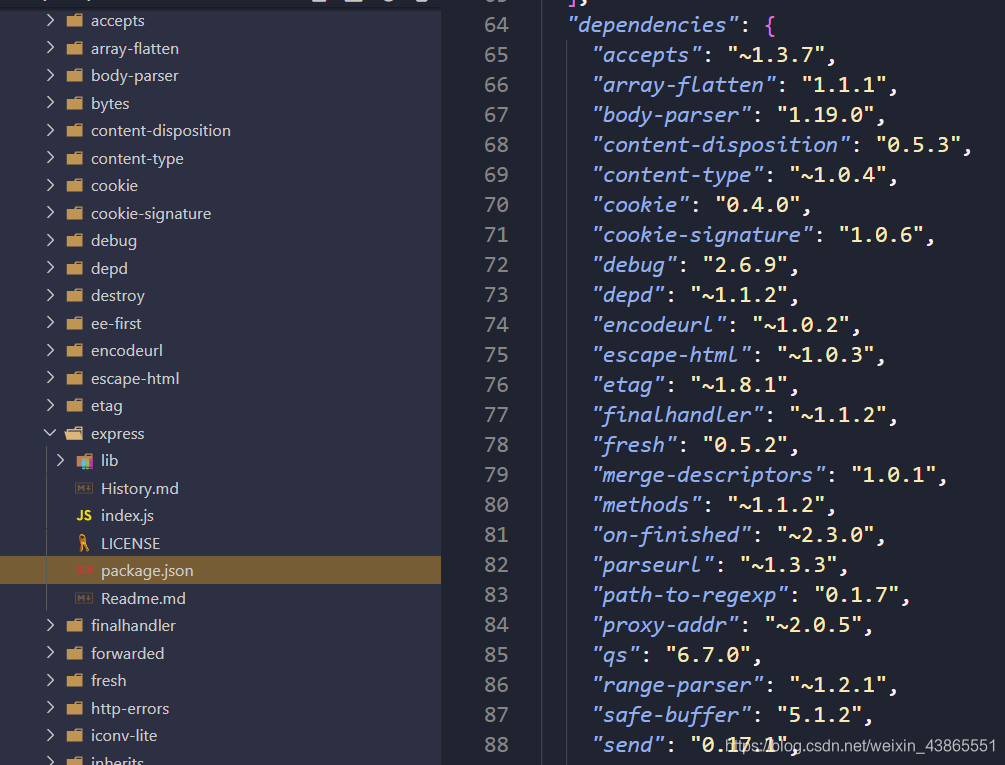The height and width of the screenshot is (765, 1005).
Task: Click the bytes folder icon
Action: pyautogui.click(x=75, y=103)
